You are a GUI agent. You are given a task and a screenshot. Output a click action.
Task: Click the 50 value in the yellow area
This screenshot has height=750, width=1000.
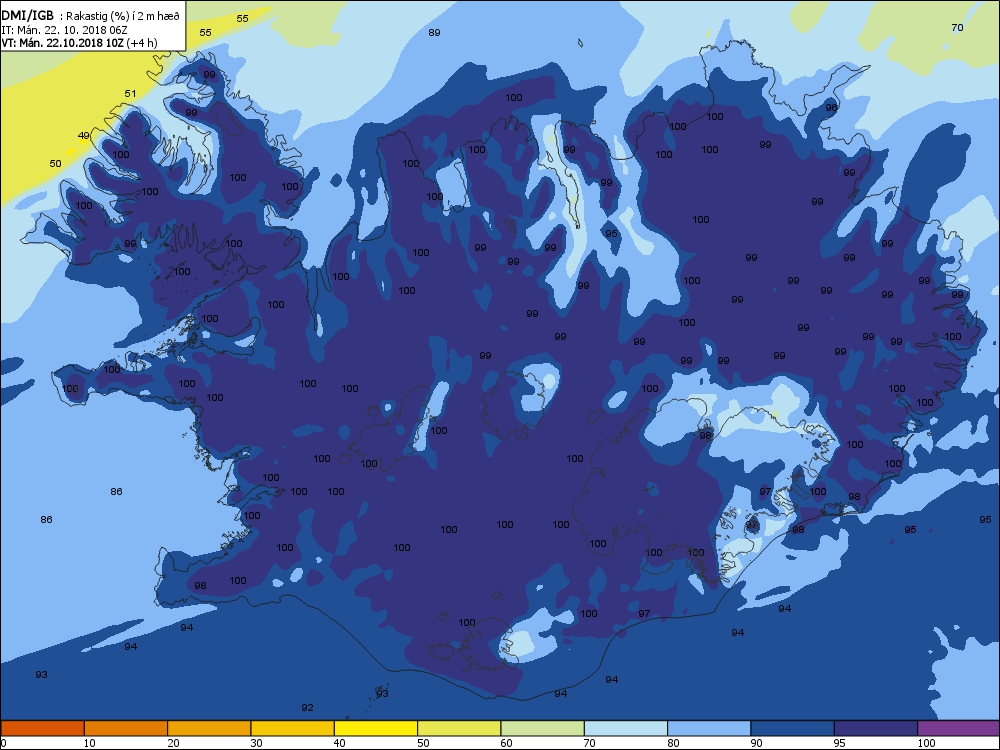click(x=55, y=163)
